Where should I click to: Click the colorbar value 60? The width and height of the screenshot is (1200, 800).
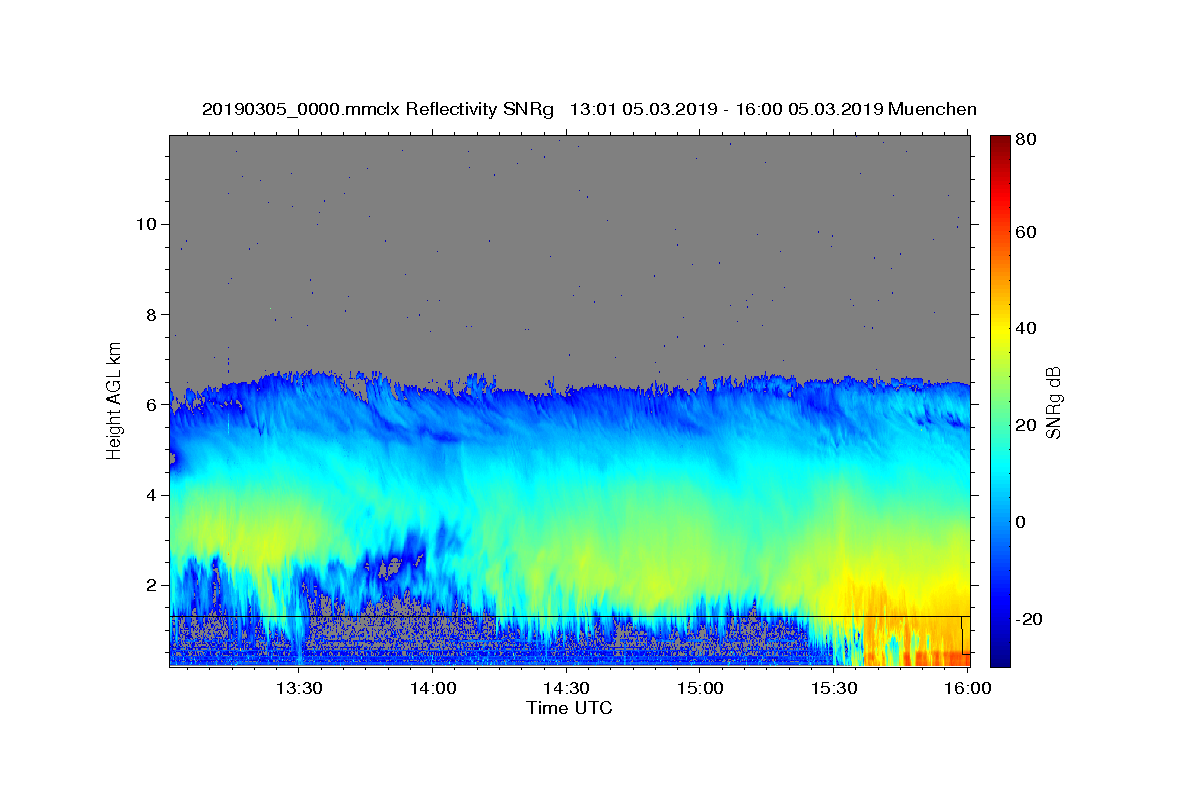(1025, 232)
